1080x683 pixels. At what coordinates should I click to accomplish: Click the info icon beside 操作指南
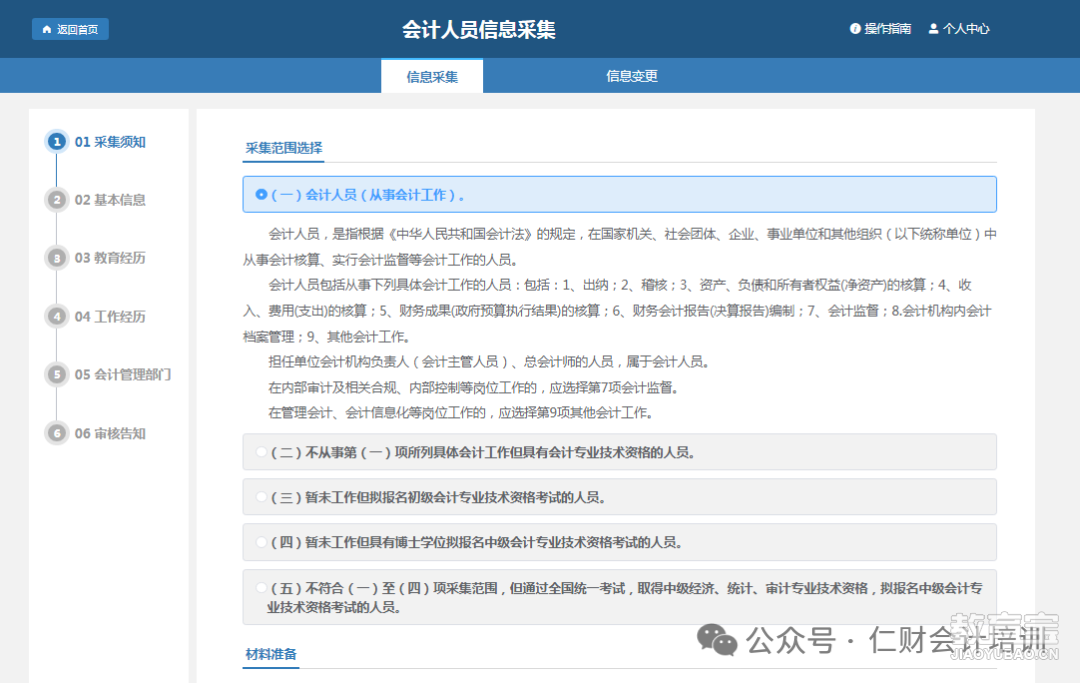(x=855, y=29)
